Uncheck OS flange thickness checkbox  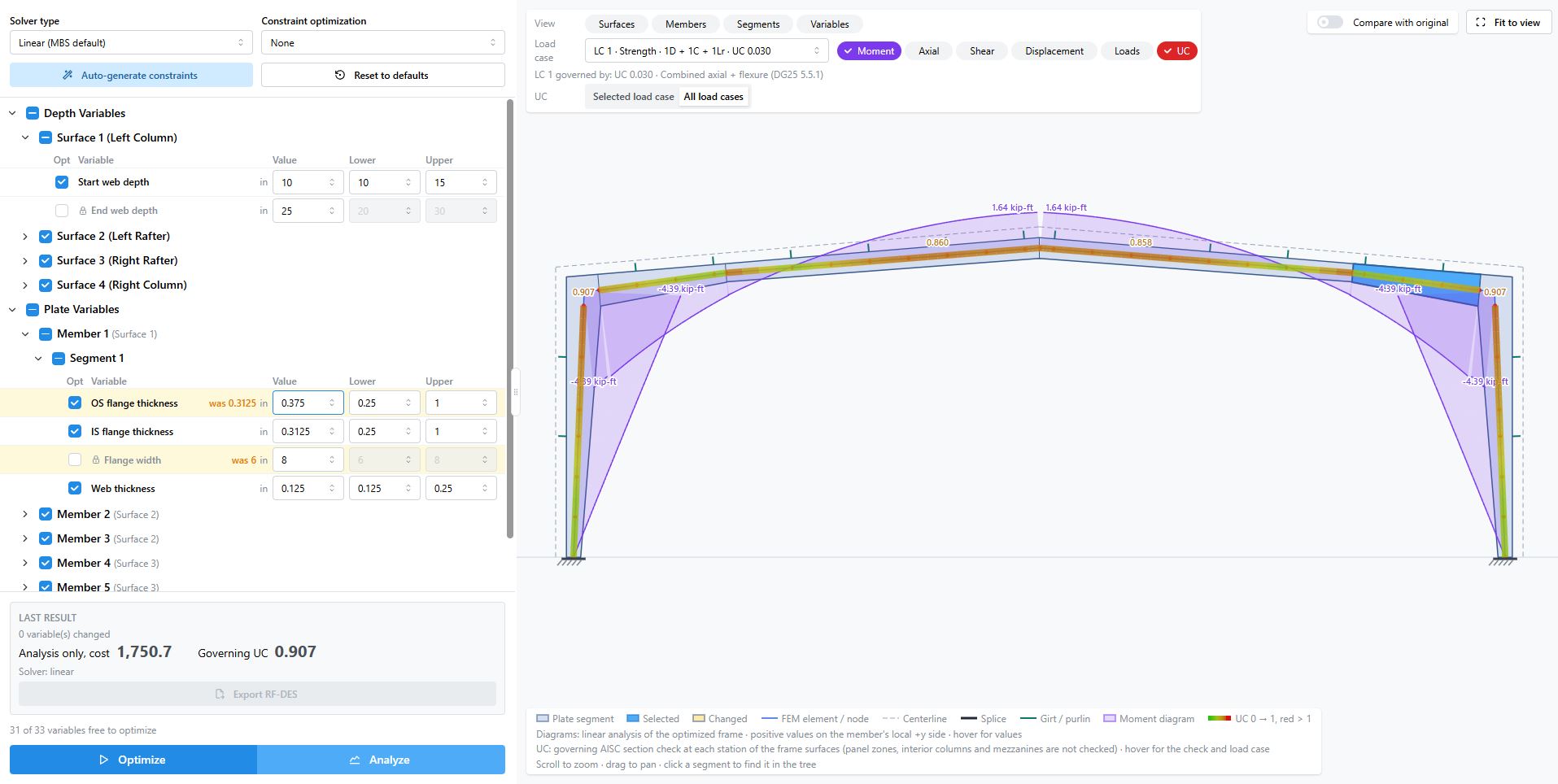(x=75, y=403)
